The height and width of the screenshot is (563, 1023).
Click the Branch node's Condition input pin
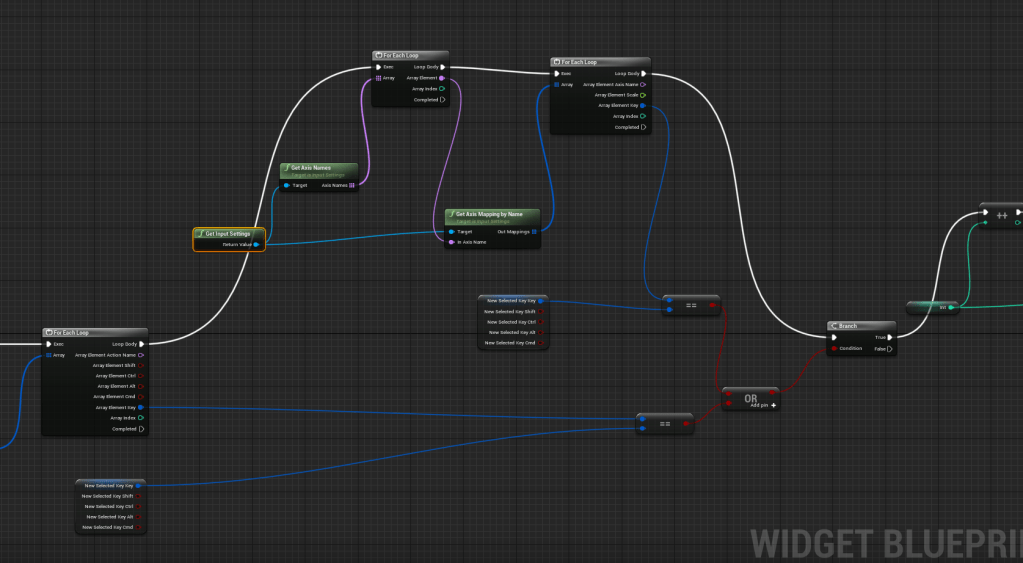(834, 349)
